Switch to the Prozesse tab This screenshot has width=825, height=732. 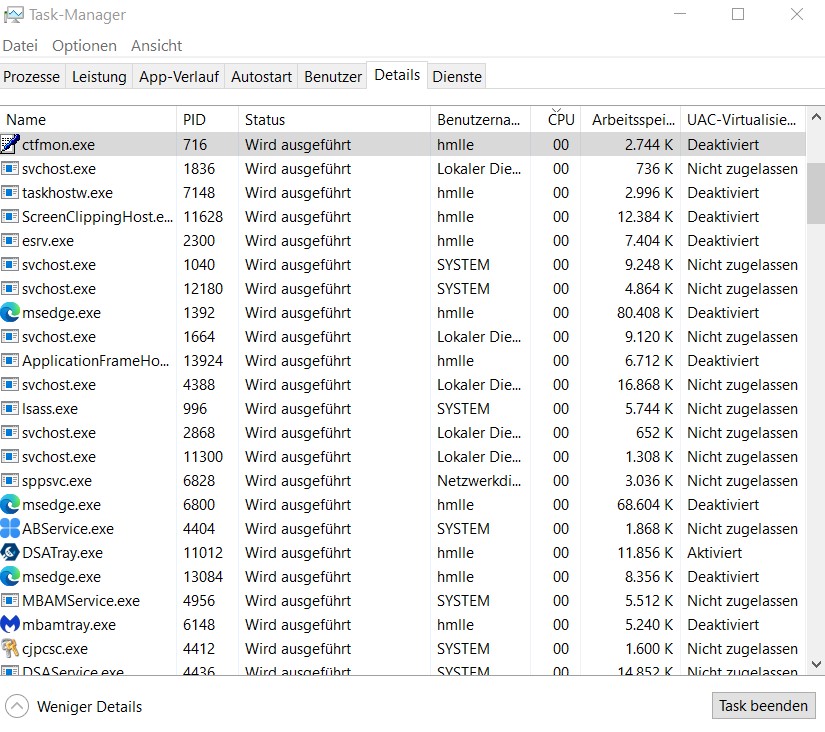pyautogui.click(x=32, y=76)
